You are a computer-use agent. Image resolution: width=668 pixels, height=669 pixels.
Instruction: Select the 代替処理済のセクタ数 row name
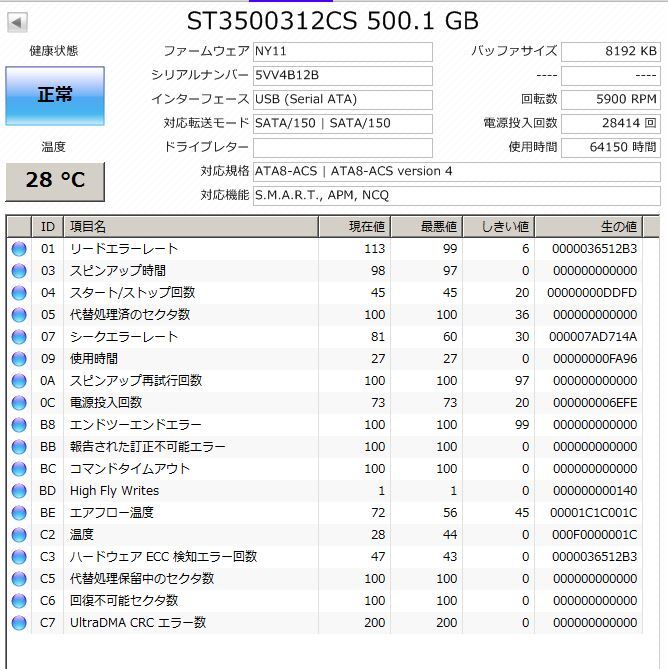130,315
